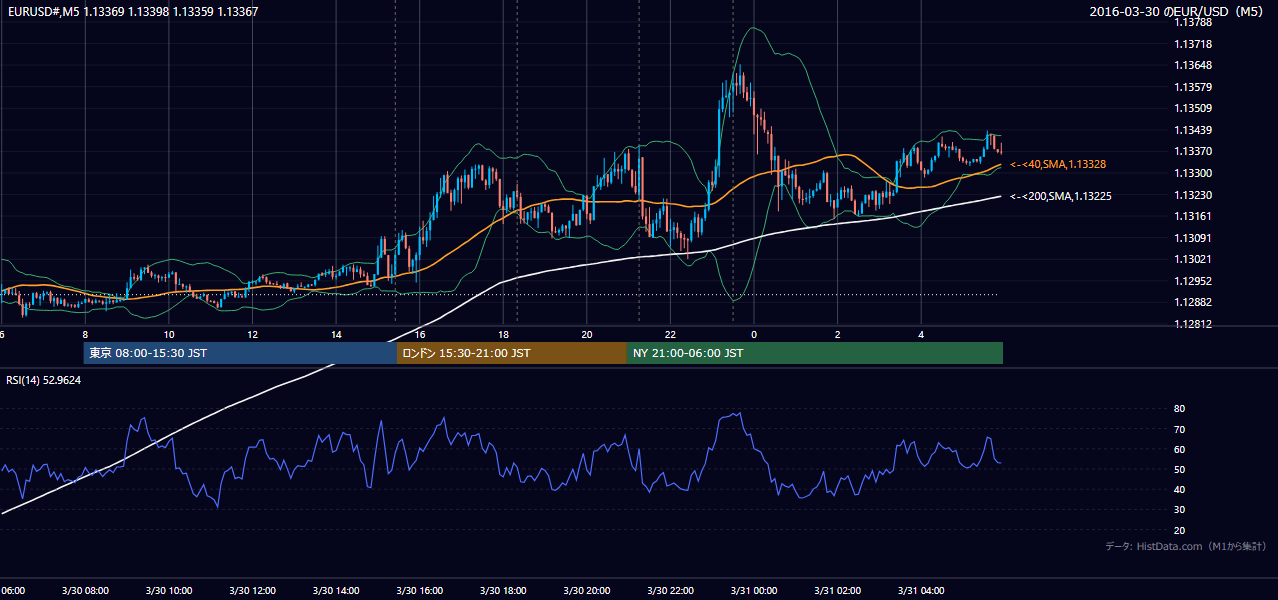The height and width of the screenshot is (600, 1278).
Task: Click hour tick 0 under the price chart
Action: coord(754,334)
